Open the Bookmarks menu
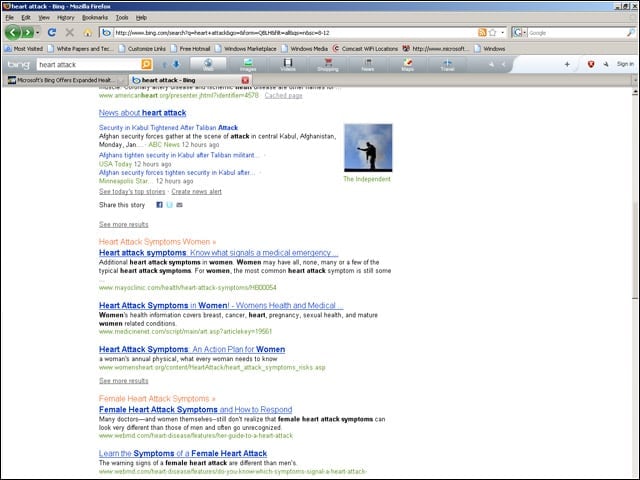Screen dimensions: 640x480 pos(95,18)
